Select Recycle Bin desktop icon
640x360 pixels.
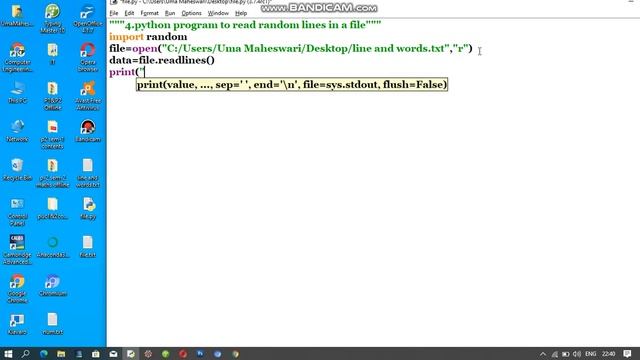click(17, 169)
